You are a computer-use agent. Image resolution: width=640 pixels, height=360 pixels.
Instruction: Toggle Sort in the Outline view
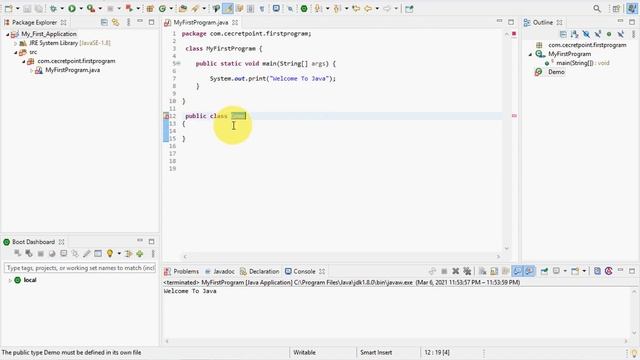[x=575, y=34]
